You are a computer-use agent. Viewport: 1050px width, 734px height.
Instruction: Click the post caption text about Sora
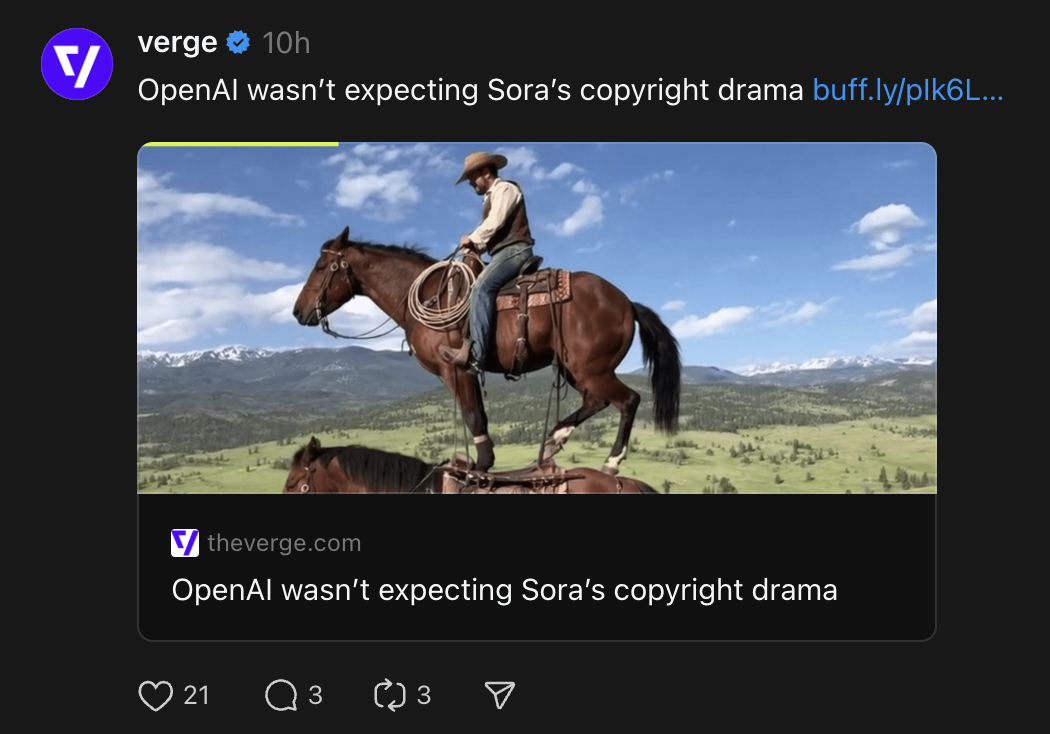pos(470,90)
